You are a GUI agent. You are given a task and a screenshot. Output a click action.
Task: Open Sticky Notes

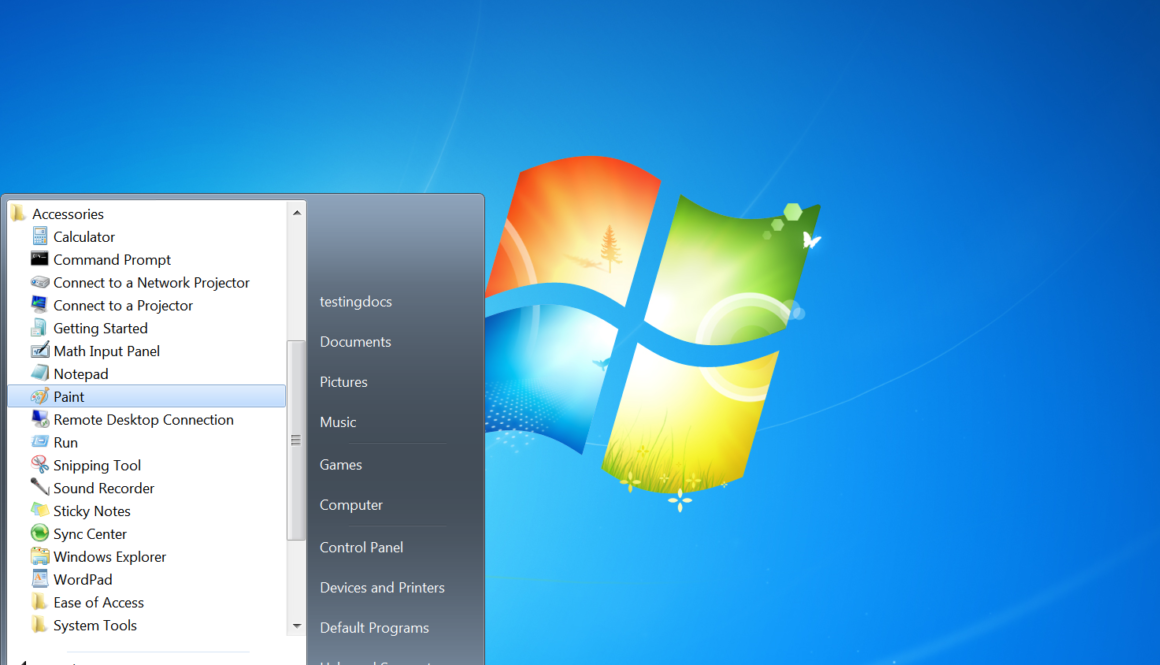pyautogui.click(x=90, y=510)
